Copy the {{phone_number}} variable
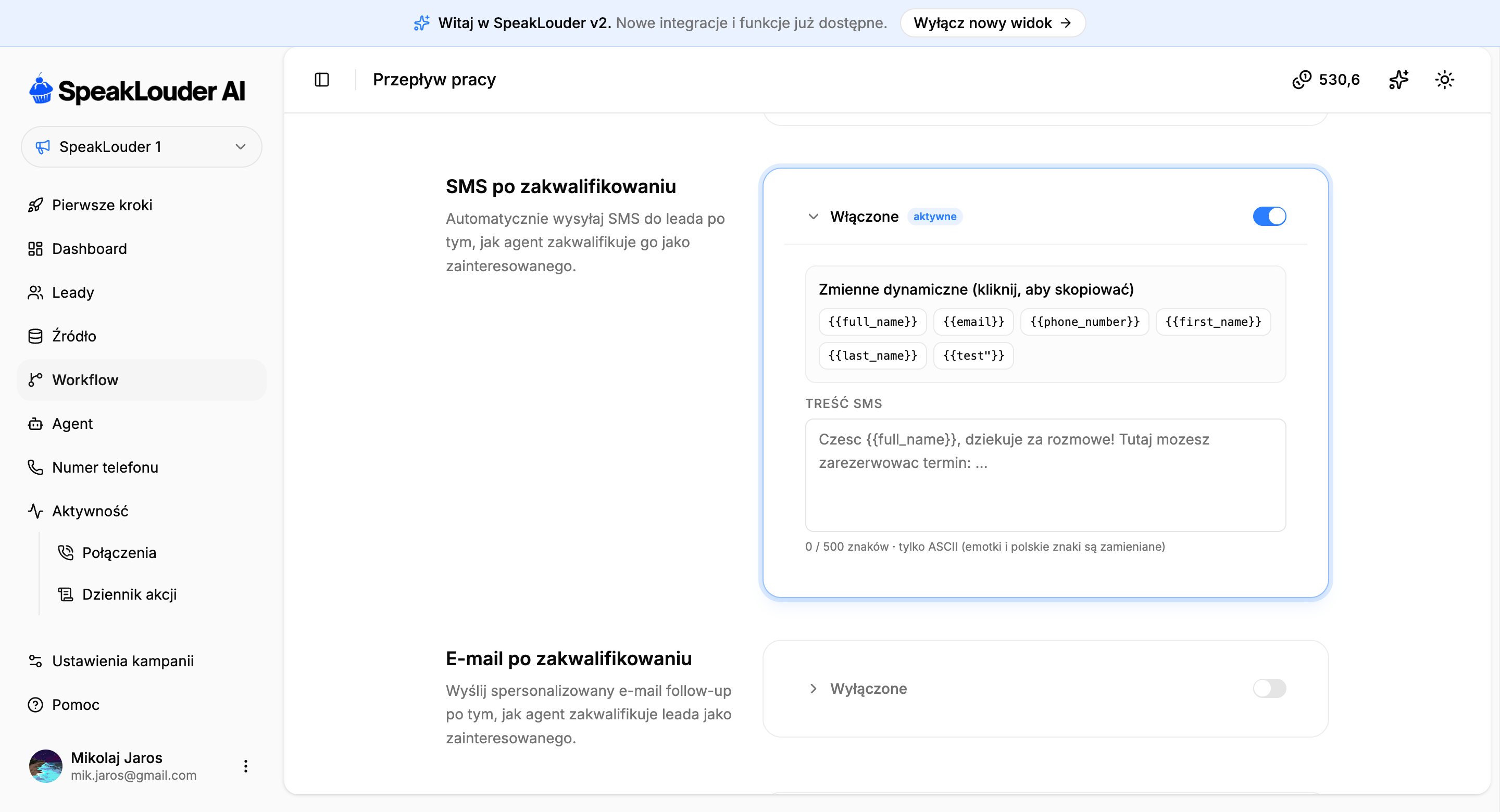 coord(1085,322)
